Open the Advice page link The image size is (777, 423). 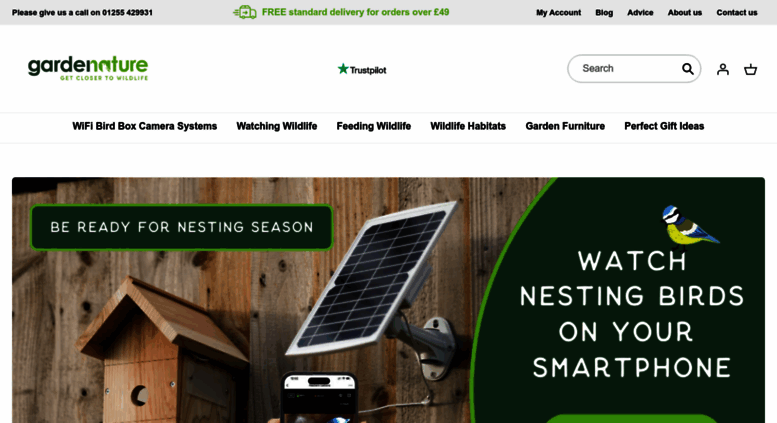pyautogui.click(x=640, y=12)
